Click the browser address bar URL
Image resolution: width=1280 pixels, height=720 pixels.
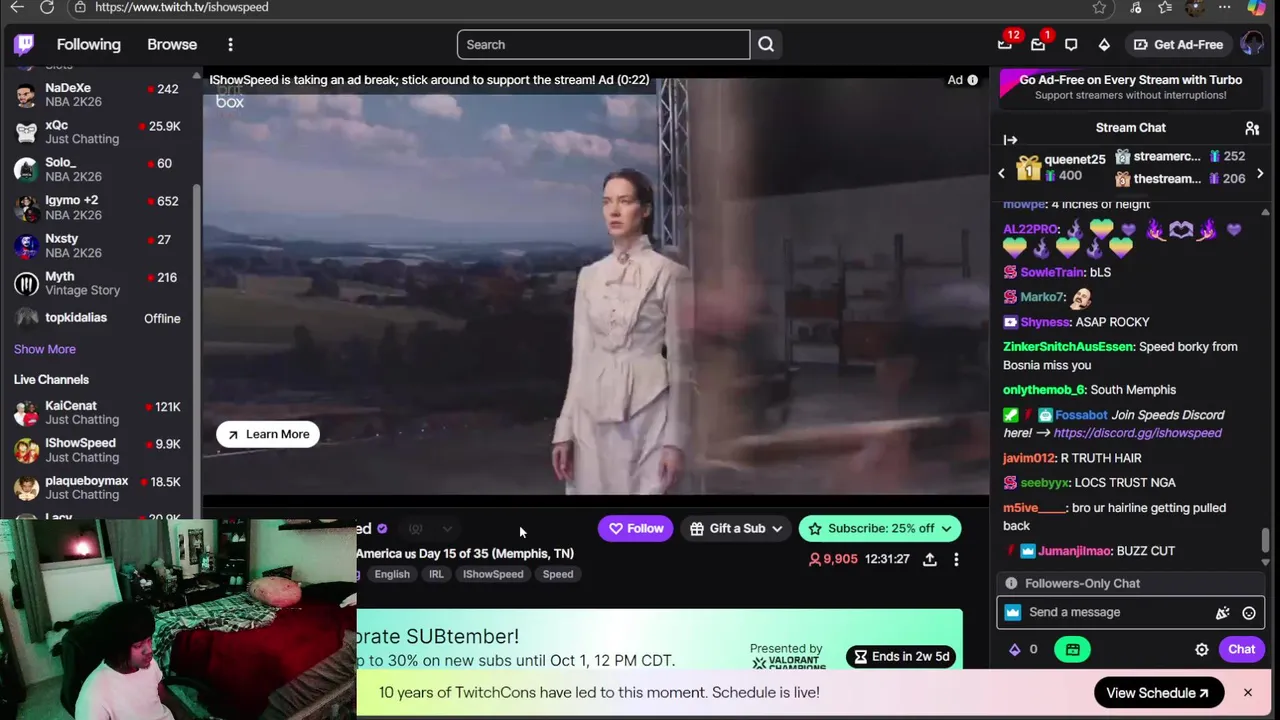182,7
